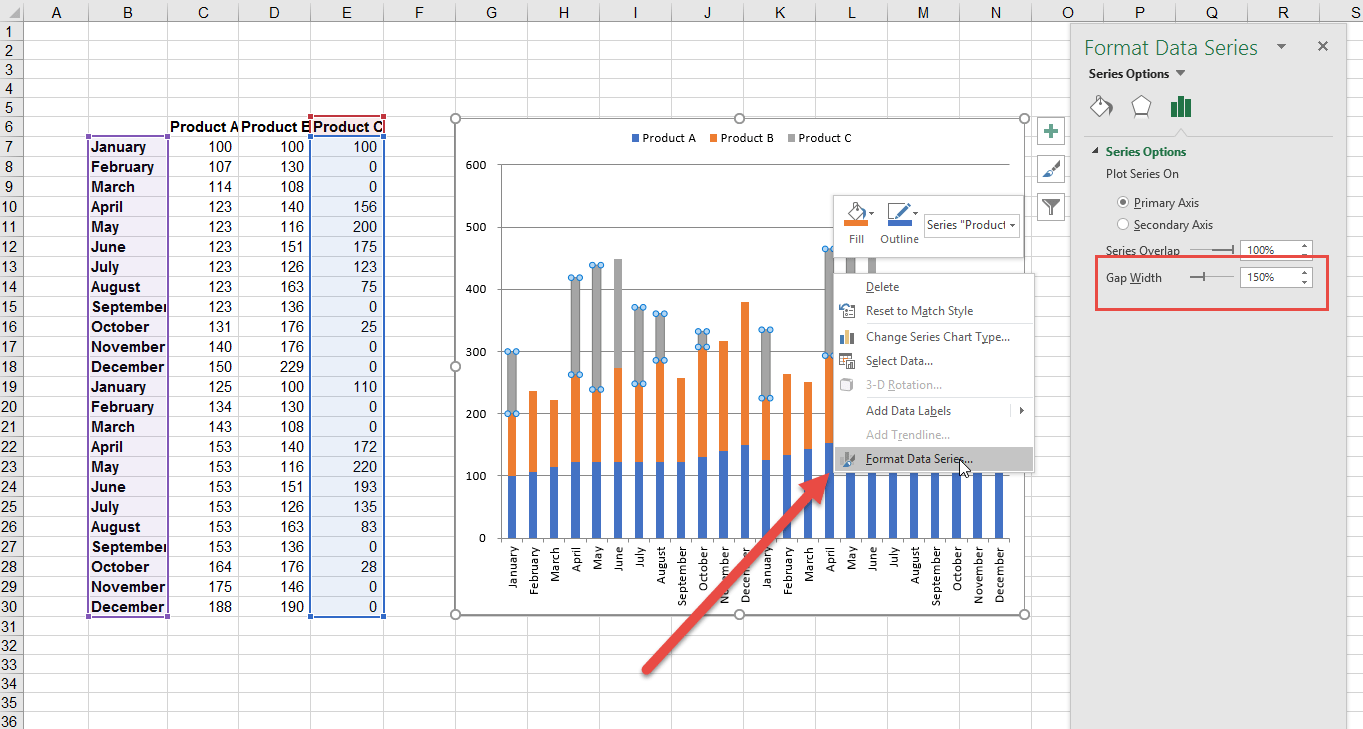
Task: Enable plotting on the Secondary Axis
Action: click(1122, 224)
